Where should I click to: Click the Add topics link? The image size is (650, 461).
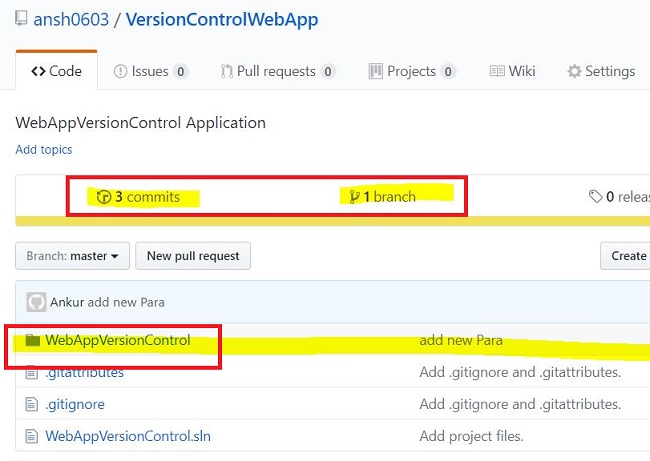[44, 150]
